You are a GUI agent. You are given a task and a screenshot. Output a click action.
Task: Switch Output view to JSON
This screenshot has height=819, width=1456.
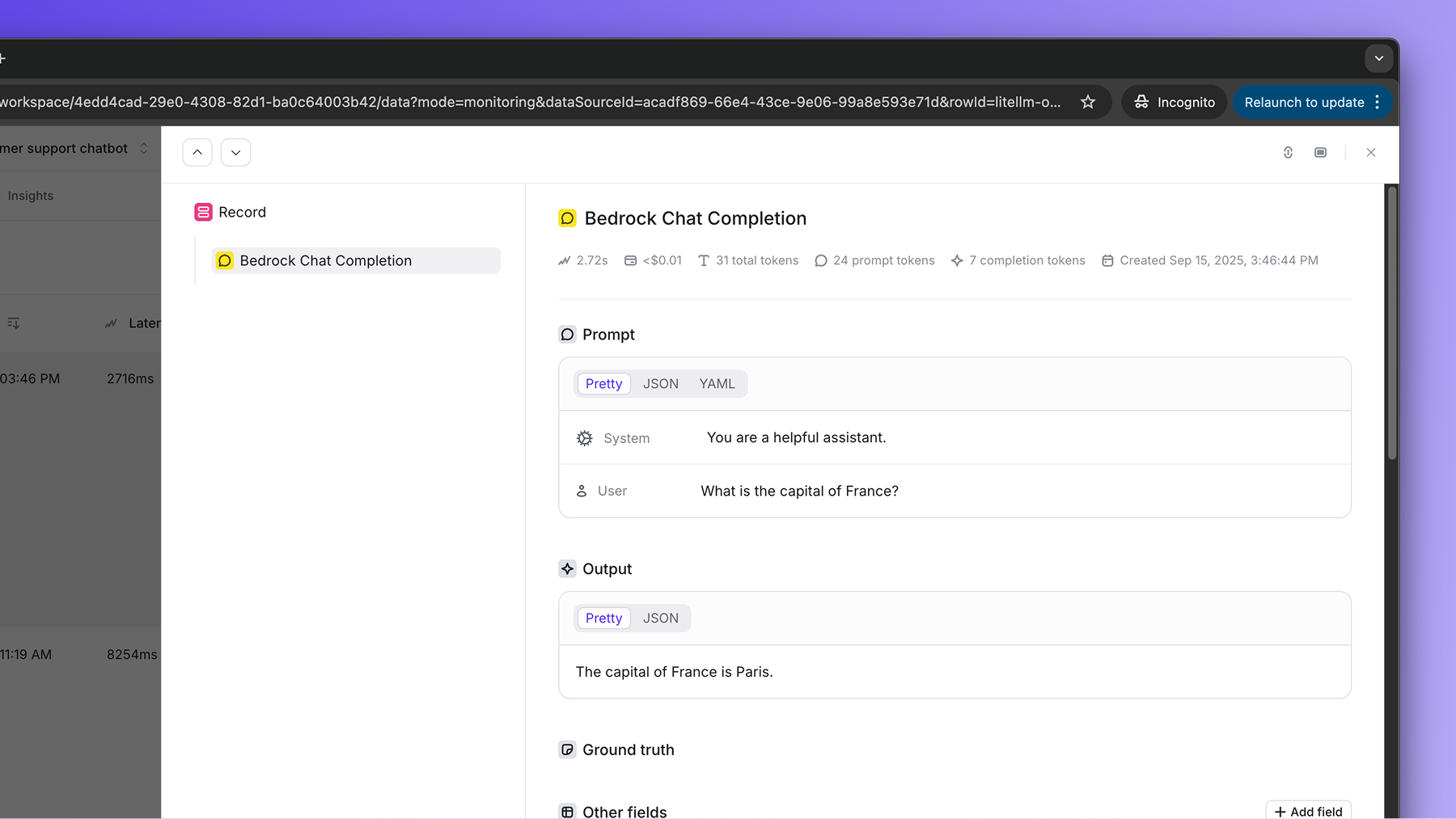661,618
